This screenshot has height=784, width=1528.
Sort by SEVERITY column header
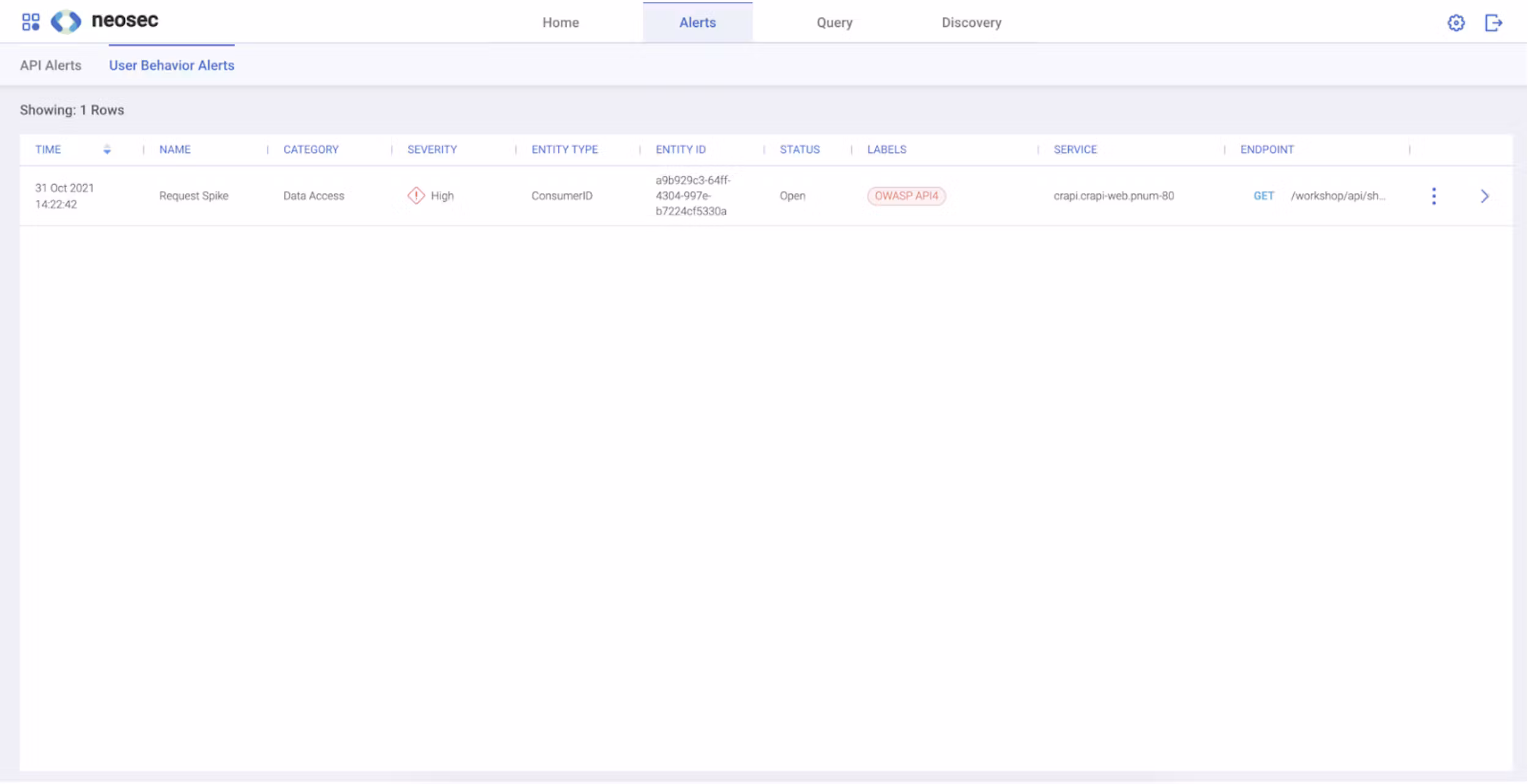pos(432,150)
